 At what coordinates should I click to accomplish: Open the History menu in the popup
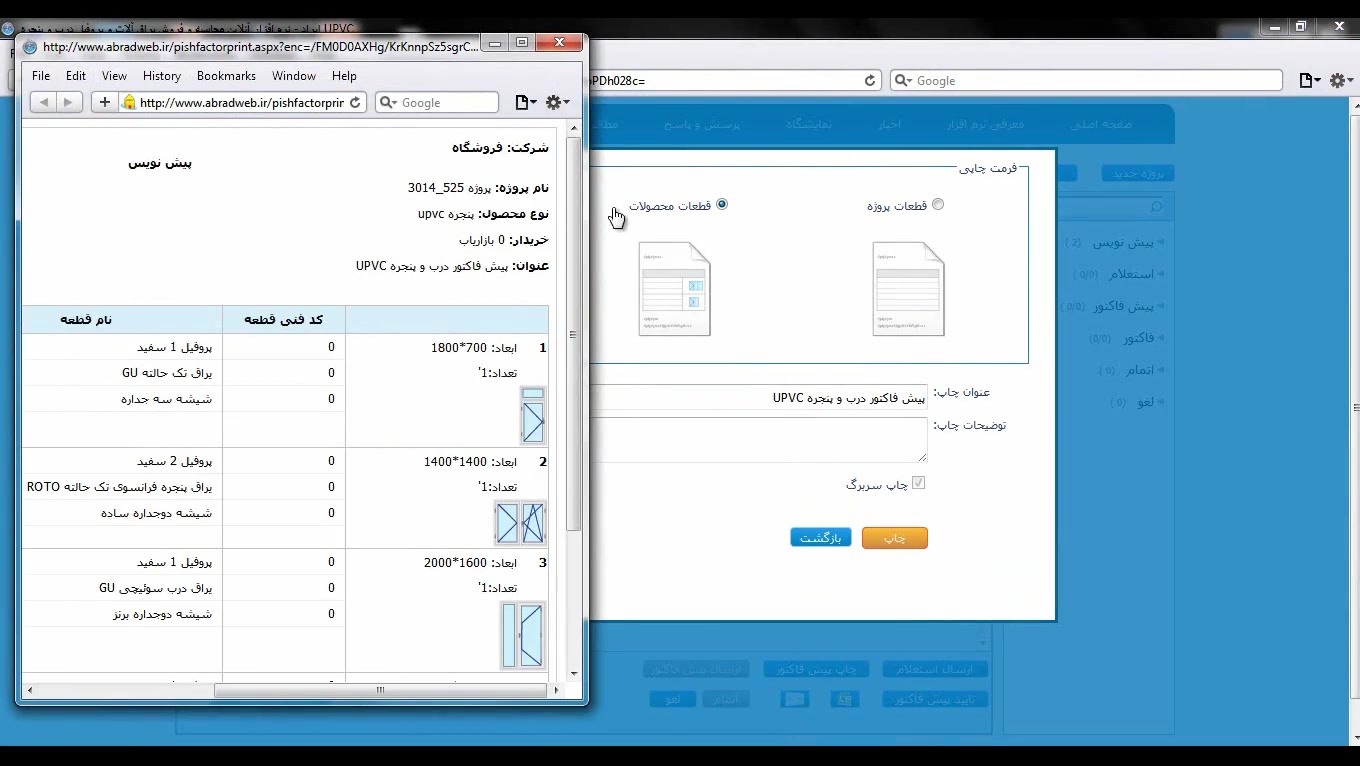click(162, 76)
